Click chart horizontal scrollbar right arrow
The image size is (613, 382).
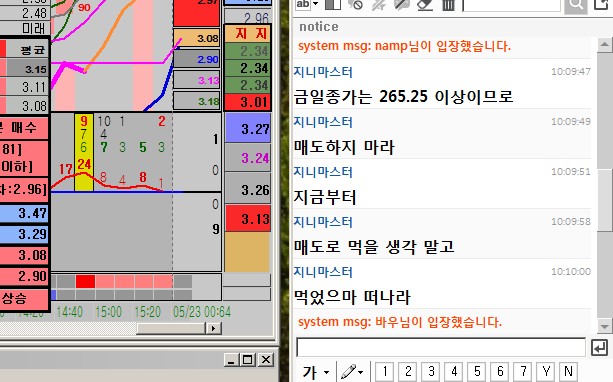pyautogui.click(x=213, y=328)
